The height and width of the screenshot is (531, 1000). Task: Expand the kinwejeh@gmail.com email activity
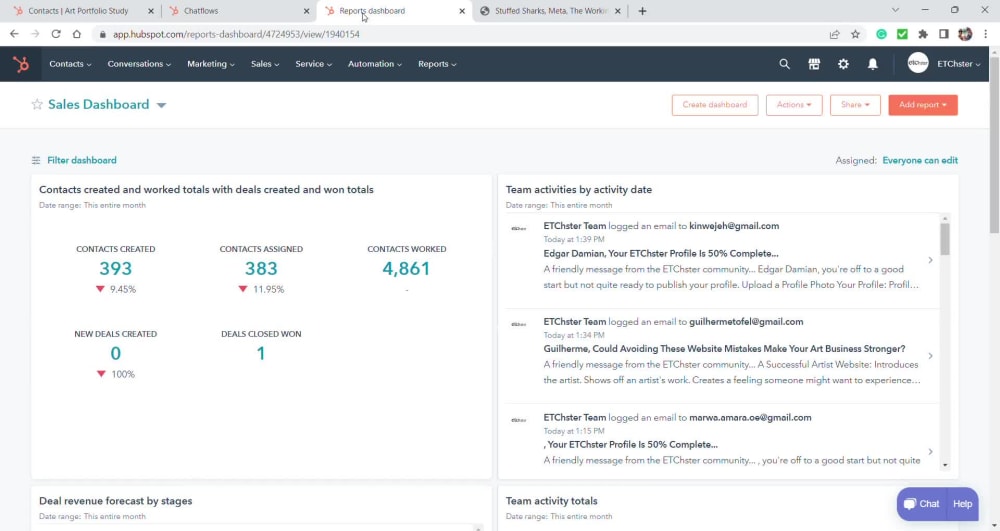930,260
